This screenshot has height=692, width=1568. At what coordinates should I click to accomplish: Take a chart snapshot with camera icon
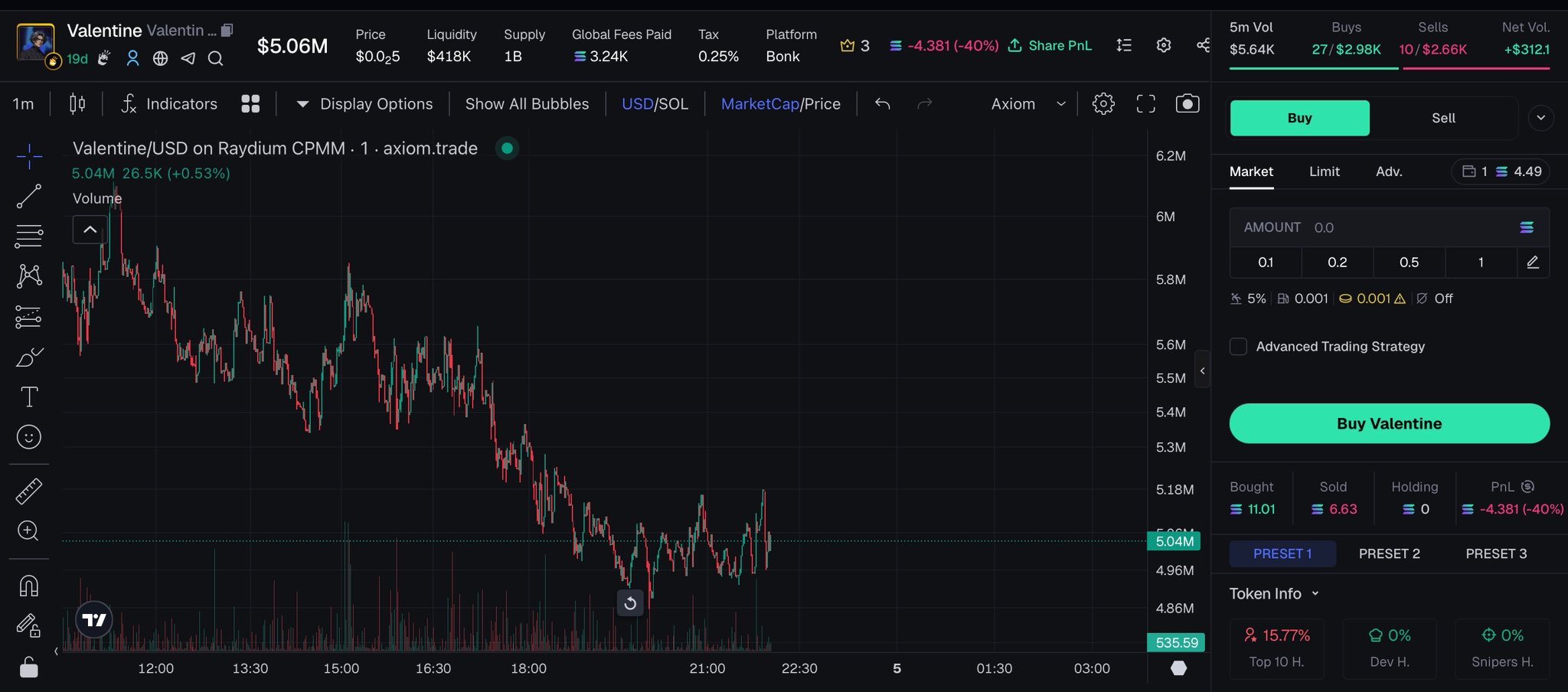[1187, 104]
